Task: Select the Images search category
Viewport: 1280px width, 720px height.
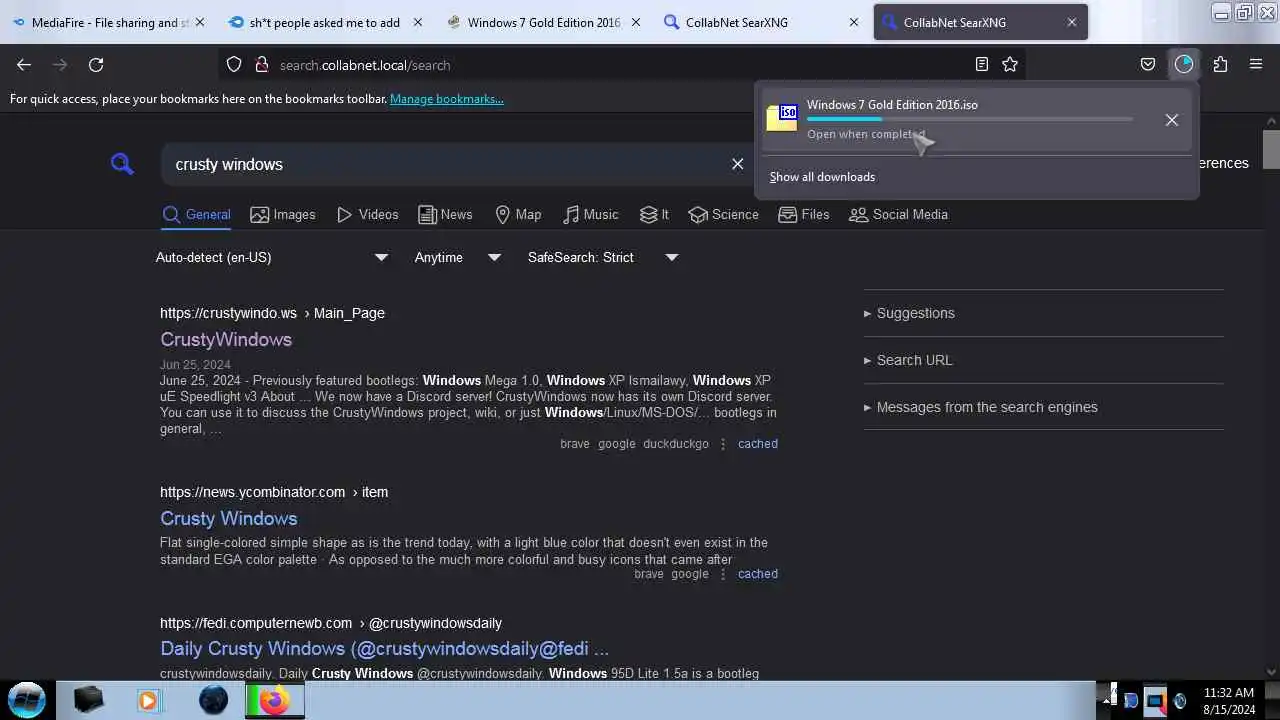Action: (283, 214)
